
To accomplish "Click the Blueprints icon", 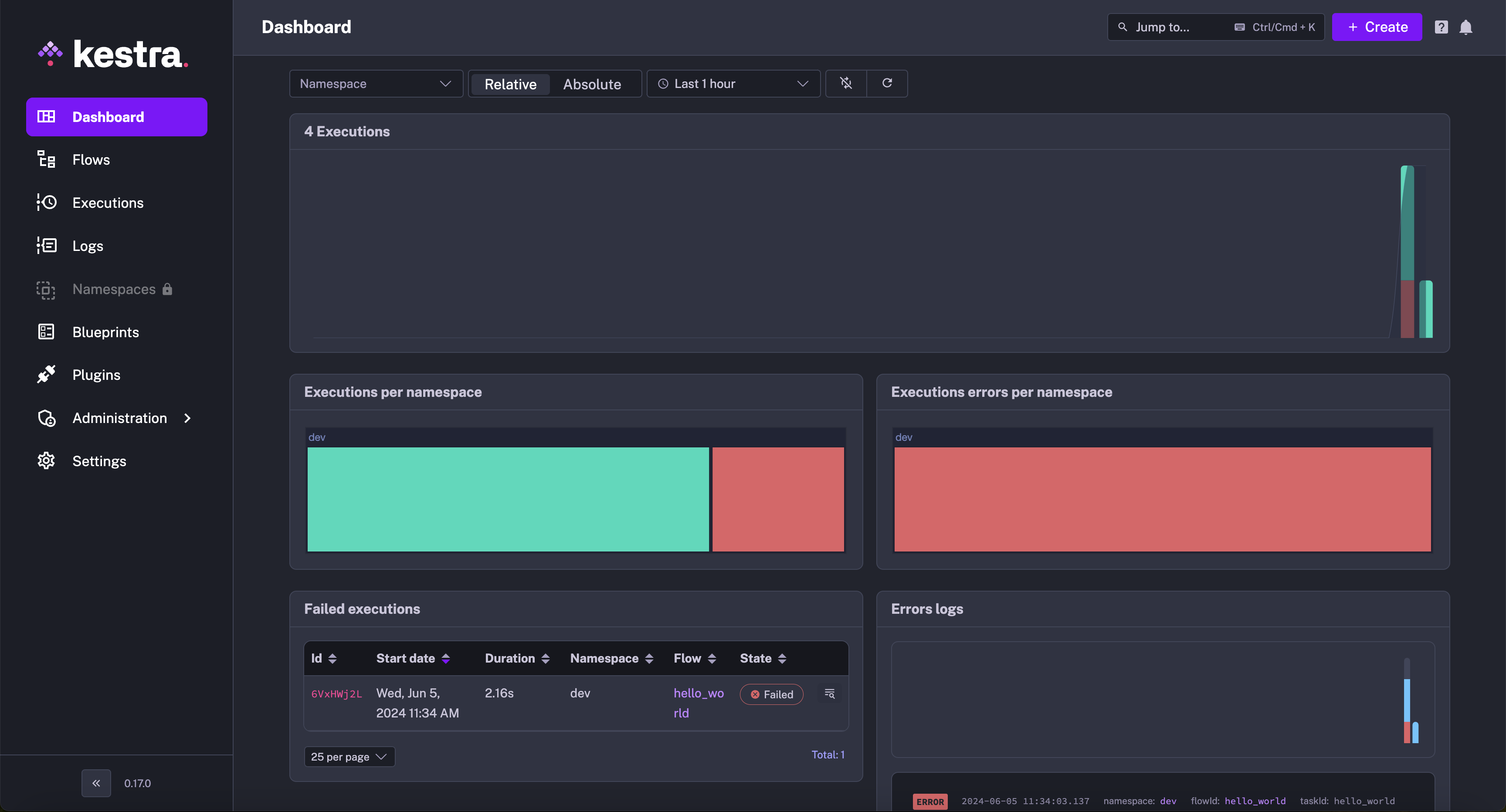I will [46, 332].
